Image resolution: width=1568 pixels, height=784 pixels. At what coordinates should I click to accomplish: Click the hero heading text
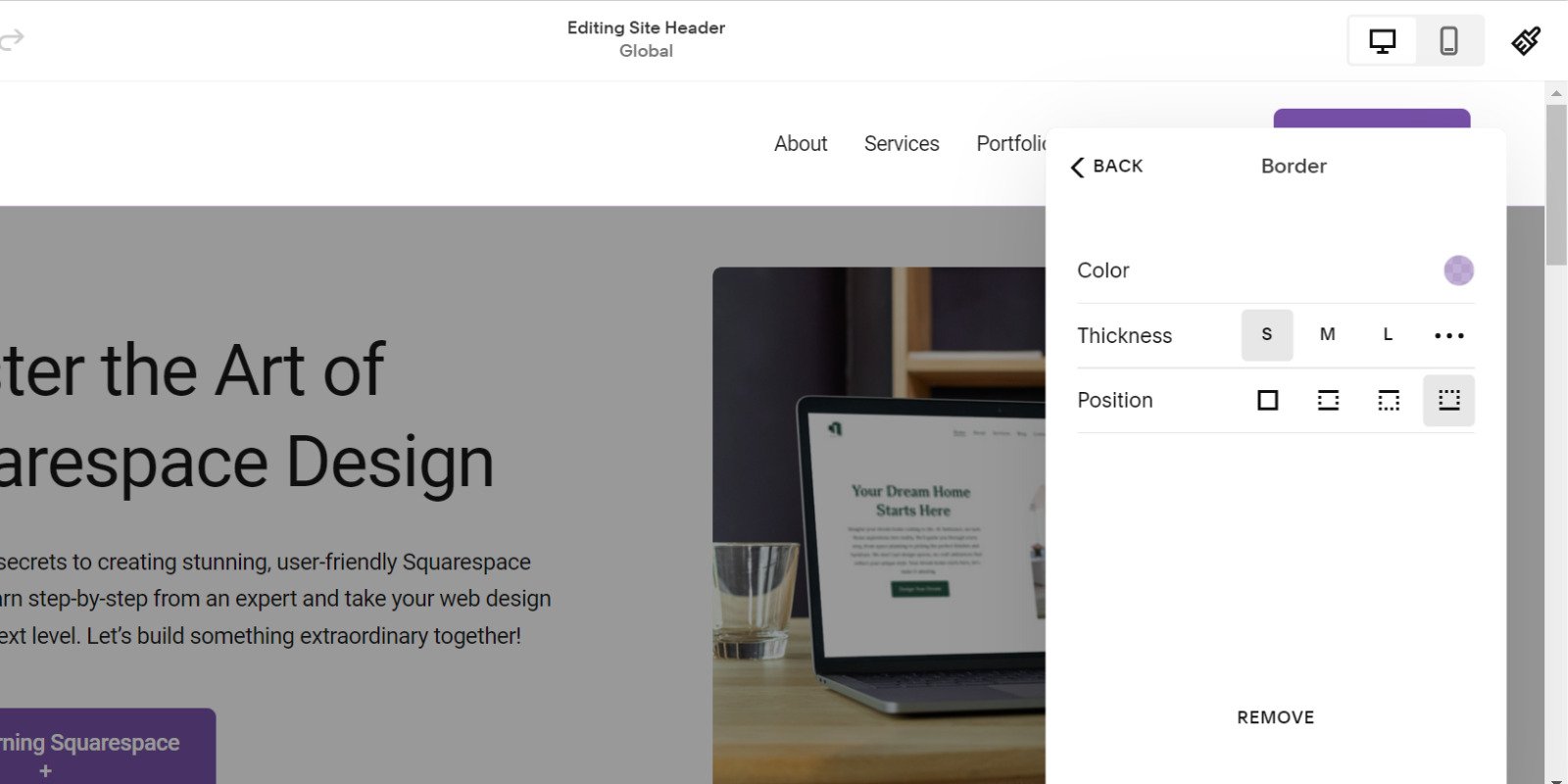pyautogui.click(x=245, y=416)
